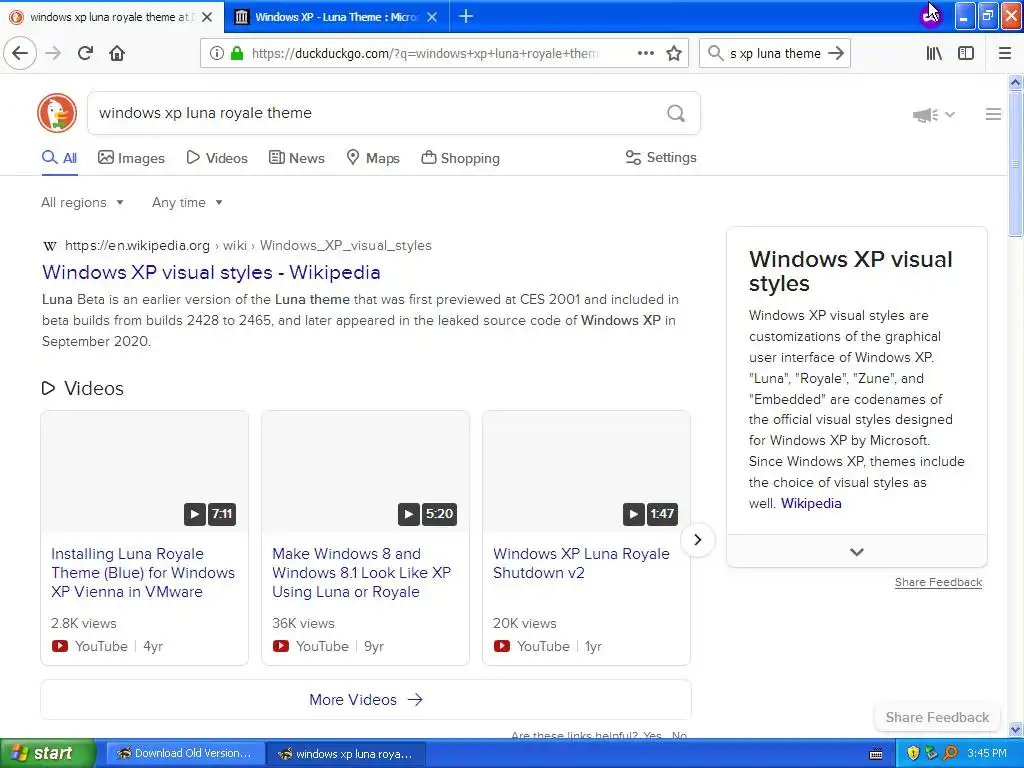
Task: Switch to the Windows XP Luna Theme tab
Action: pyautogui.click(x=336, y=17)
